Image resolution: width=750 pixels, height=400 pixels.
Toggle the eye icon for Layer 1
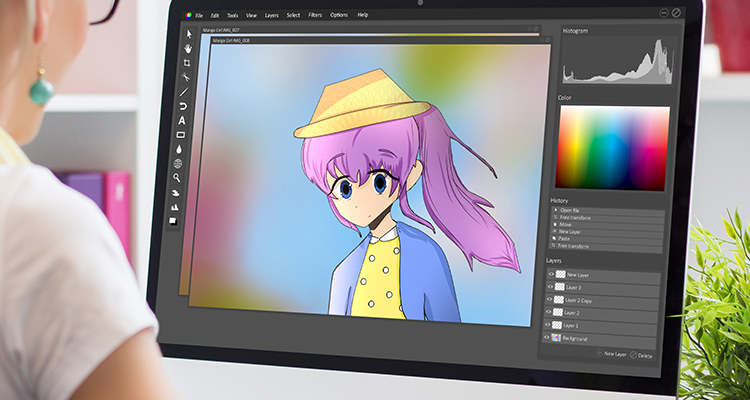coord(548,324)
